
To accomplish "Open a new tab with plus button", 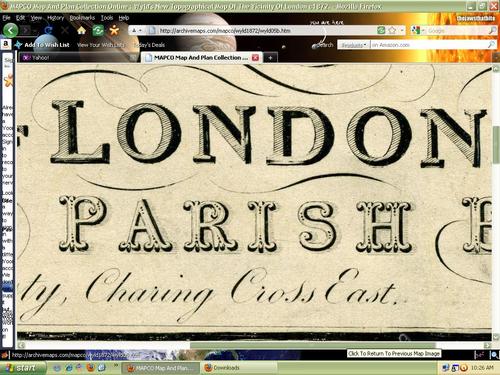I will (x=270, y=58).
